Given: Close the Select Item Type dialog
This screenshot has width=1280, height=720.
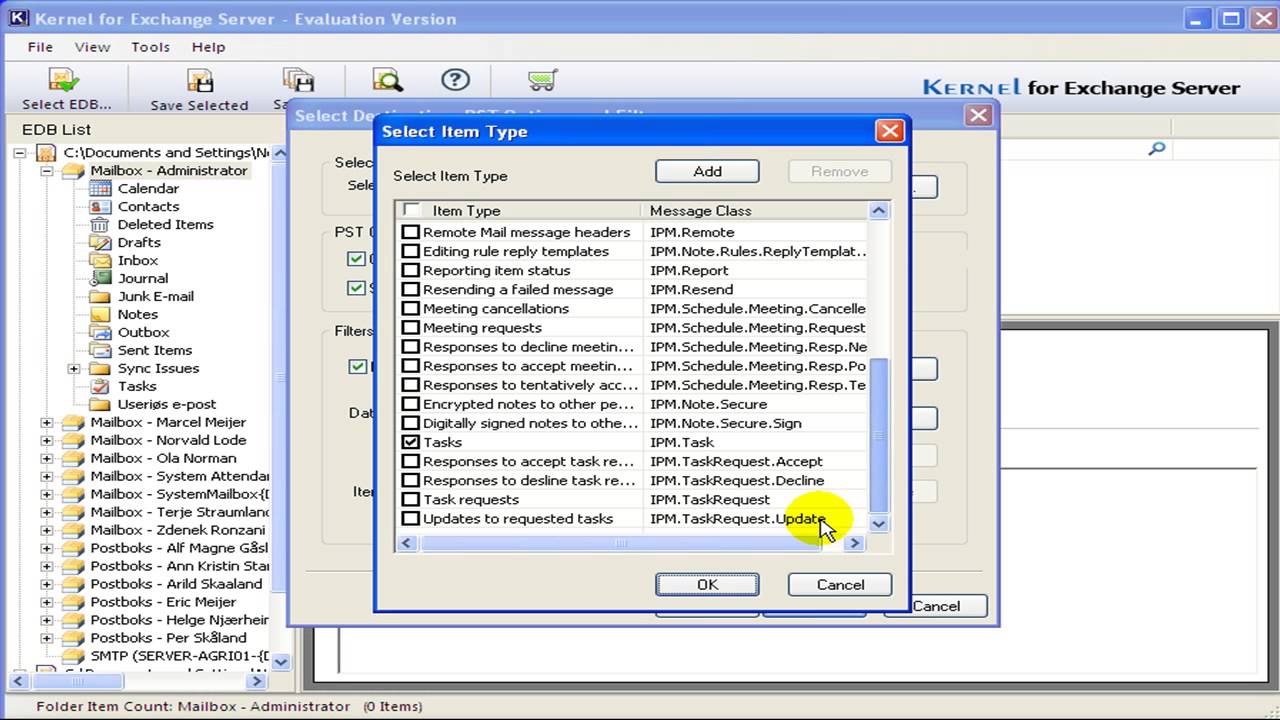Looking at the screenshot, I should coord(889,131).
